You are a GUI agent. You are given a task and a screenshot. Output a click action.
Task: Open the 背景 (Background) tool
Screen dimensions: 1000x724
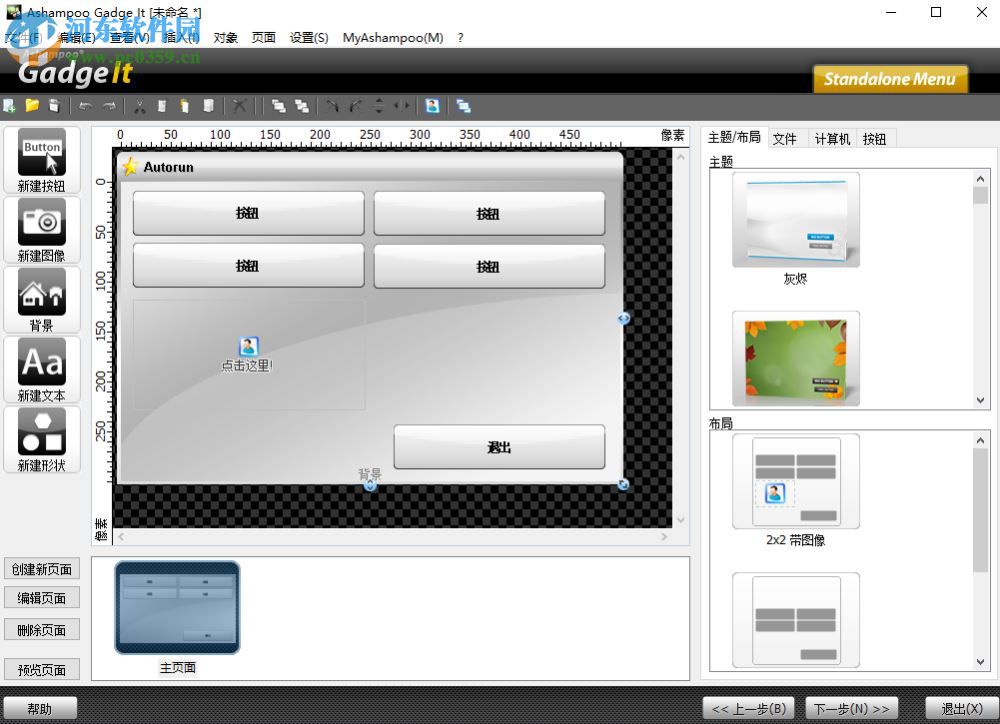pyautogui.click(x=41, y=298)
